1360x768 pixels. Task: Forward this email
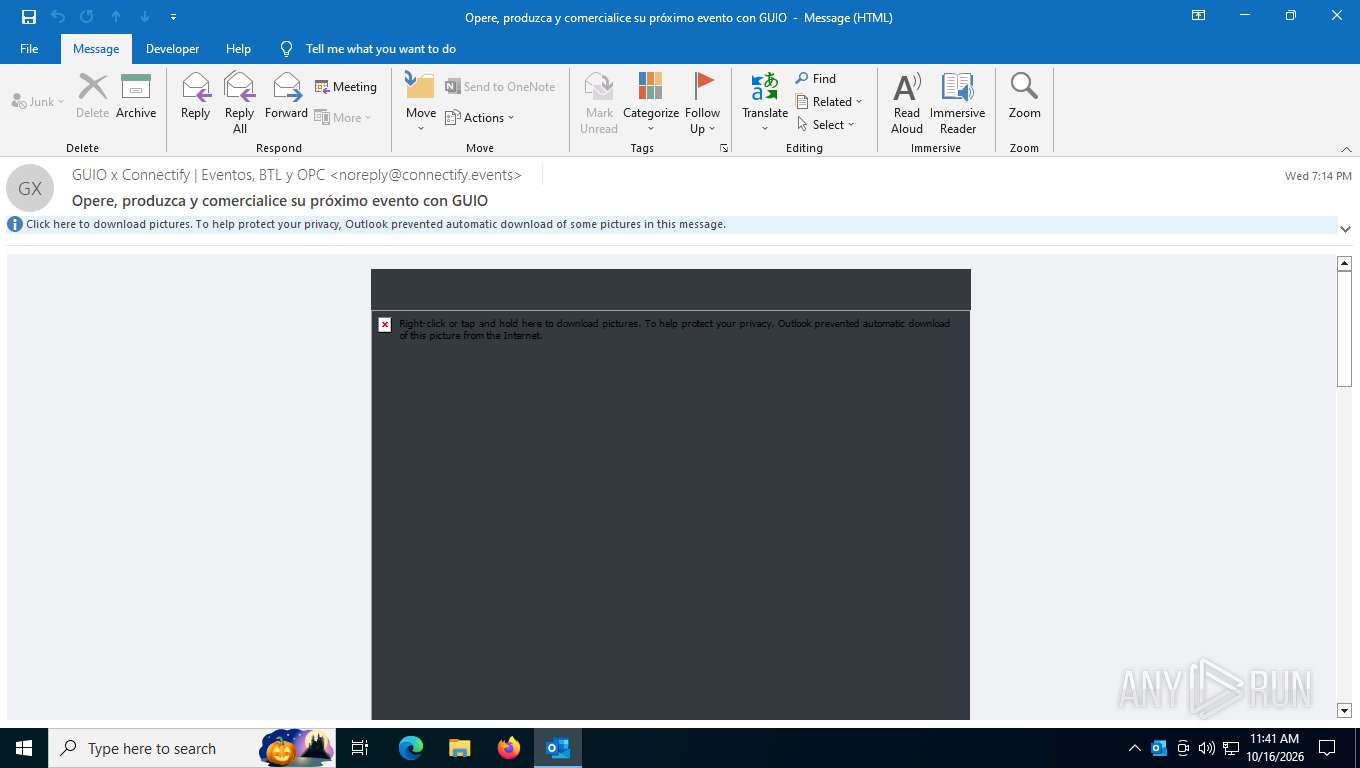pos(287,96)
